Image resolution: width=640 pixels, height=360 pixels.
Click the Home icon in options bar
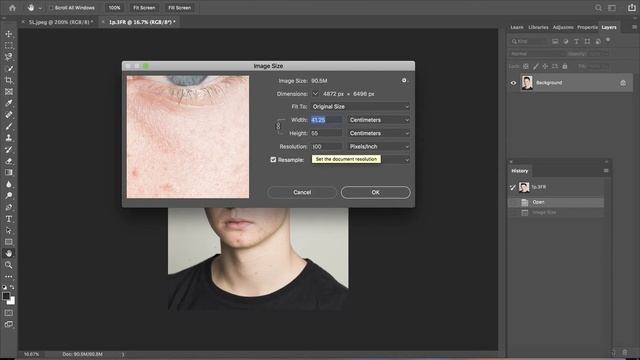(12, 7)
